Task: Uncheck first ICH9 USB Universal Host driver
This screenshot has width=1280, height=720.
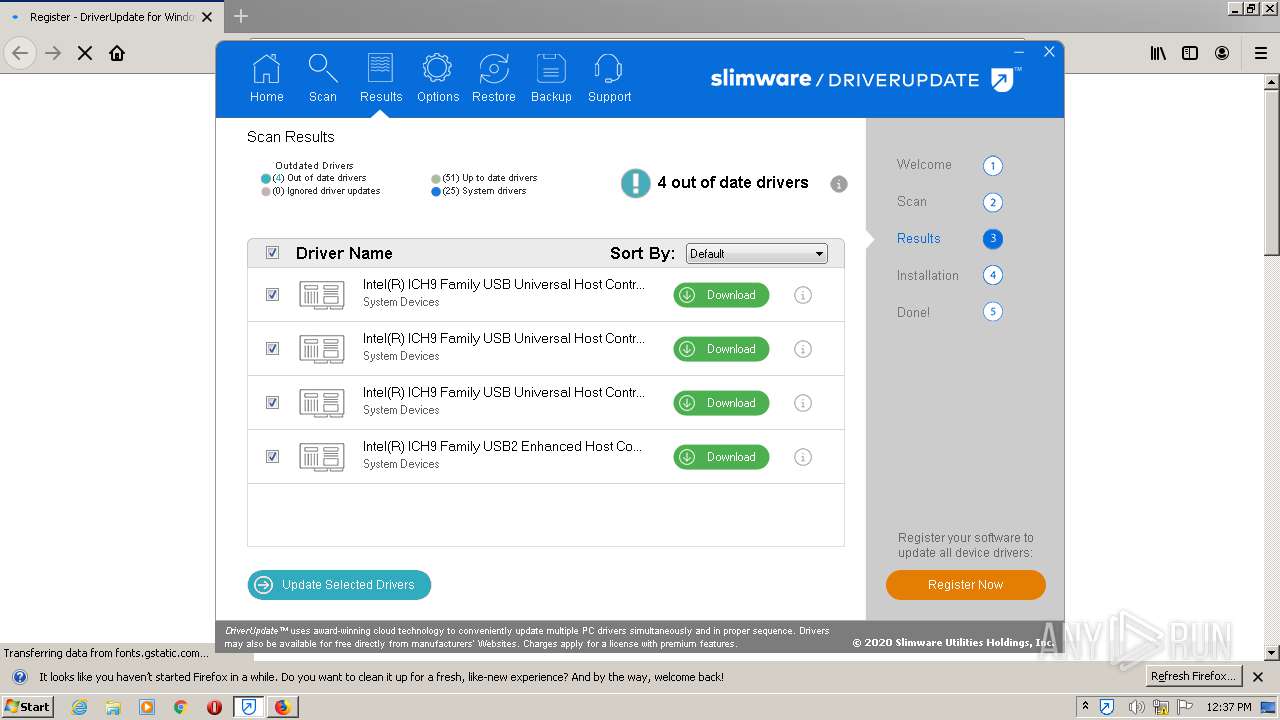Action: (x=272, y=295)
